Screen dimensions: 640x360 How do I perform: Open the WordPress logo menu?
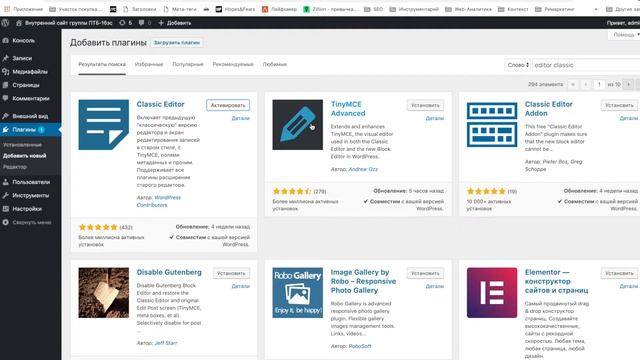[x=5, y=23]
